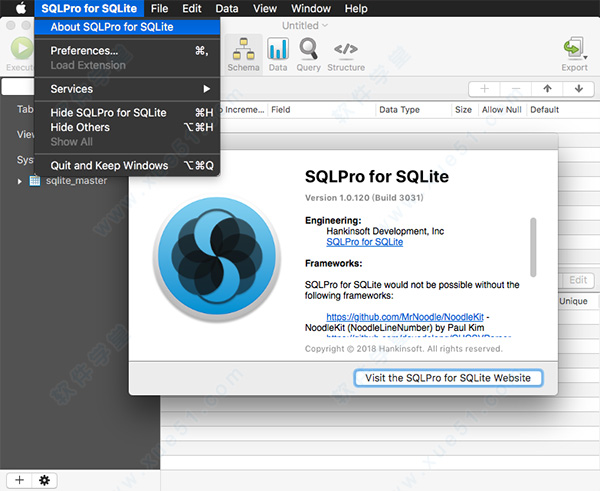Viewport: 600px width, 491px height.
Task: Choose Quit and Keep Windows
Action: [127, 165]
